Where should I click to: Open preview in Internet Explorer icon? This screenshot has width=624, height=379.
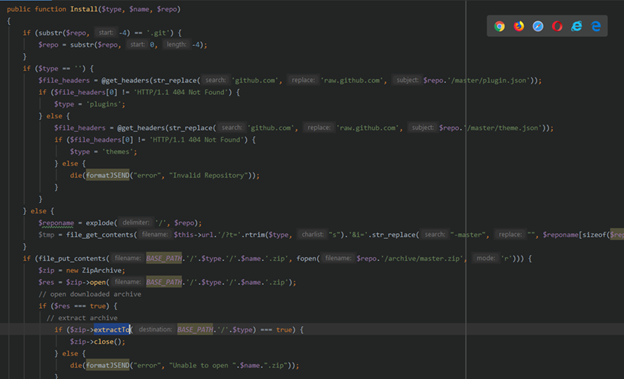click(576, 26)
